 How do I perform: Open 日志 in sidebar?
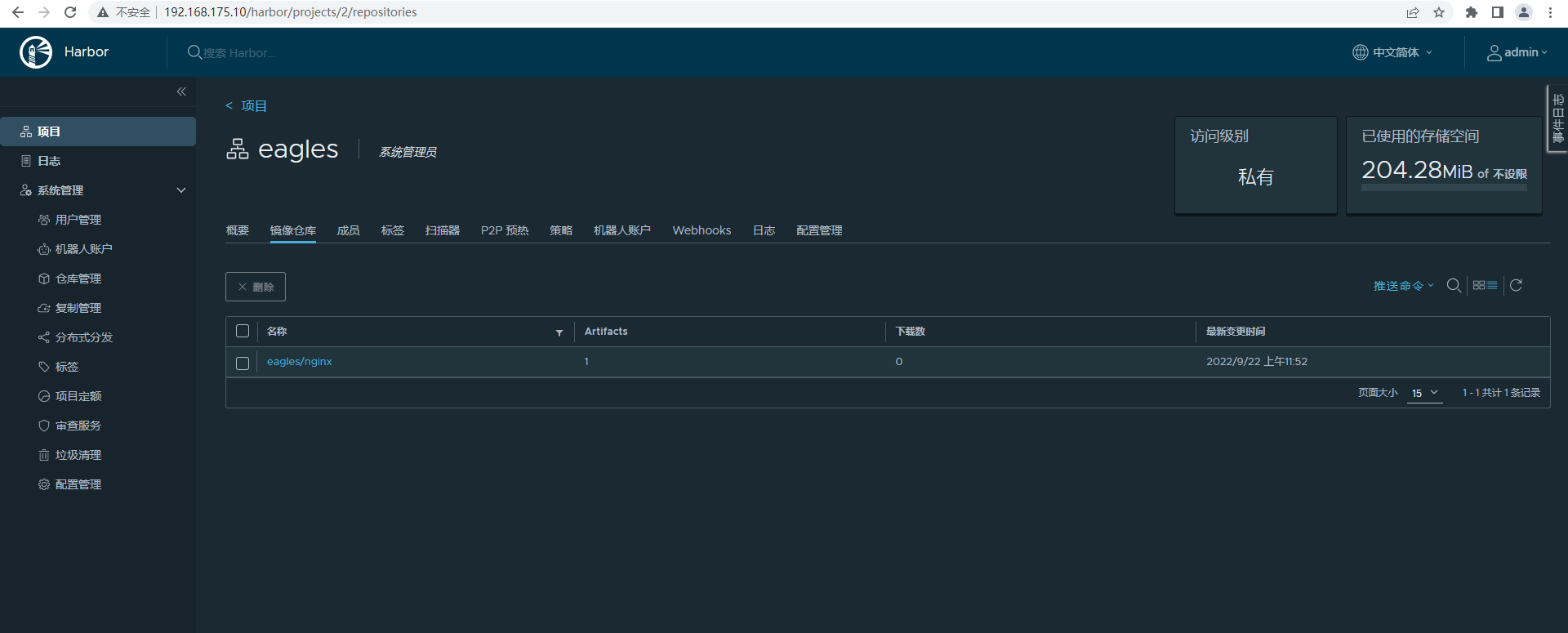pyautogui.click(x=49, y=161)
